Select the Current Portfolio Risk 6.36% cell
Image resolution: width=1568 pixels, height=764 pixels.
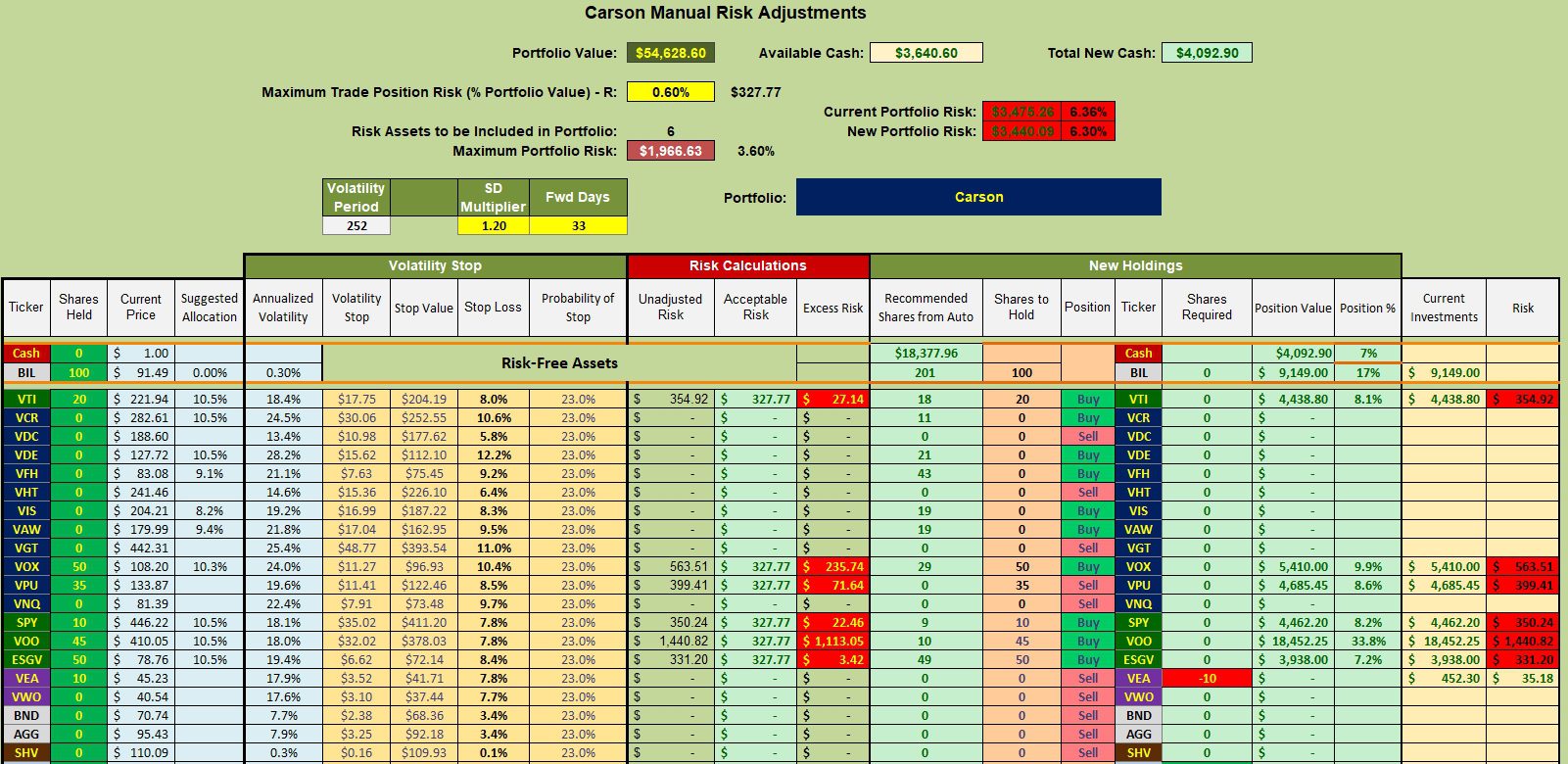point(1088,112)
